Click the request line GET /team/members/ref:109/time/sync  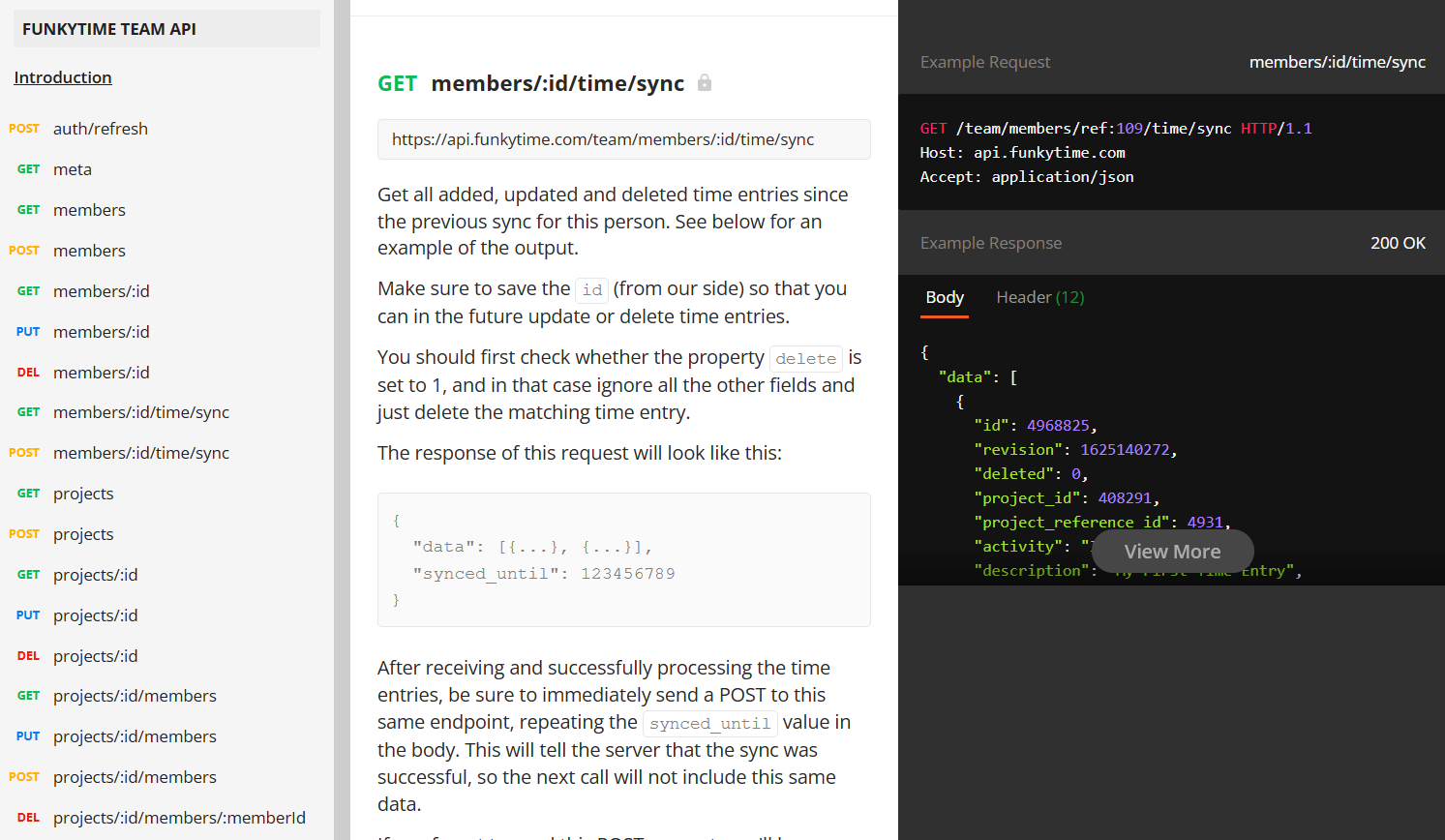click(1116, 128)
